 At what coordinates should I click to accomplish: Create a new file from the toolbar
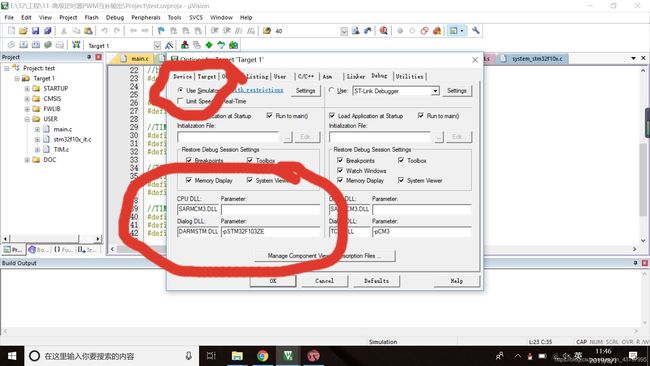[11, 31]
